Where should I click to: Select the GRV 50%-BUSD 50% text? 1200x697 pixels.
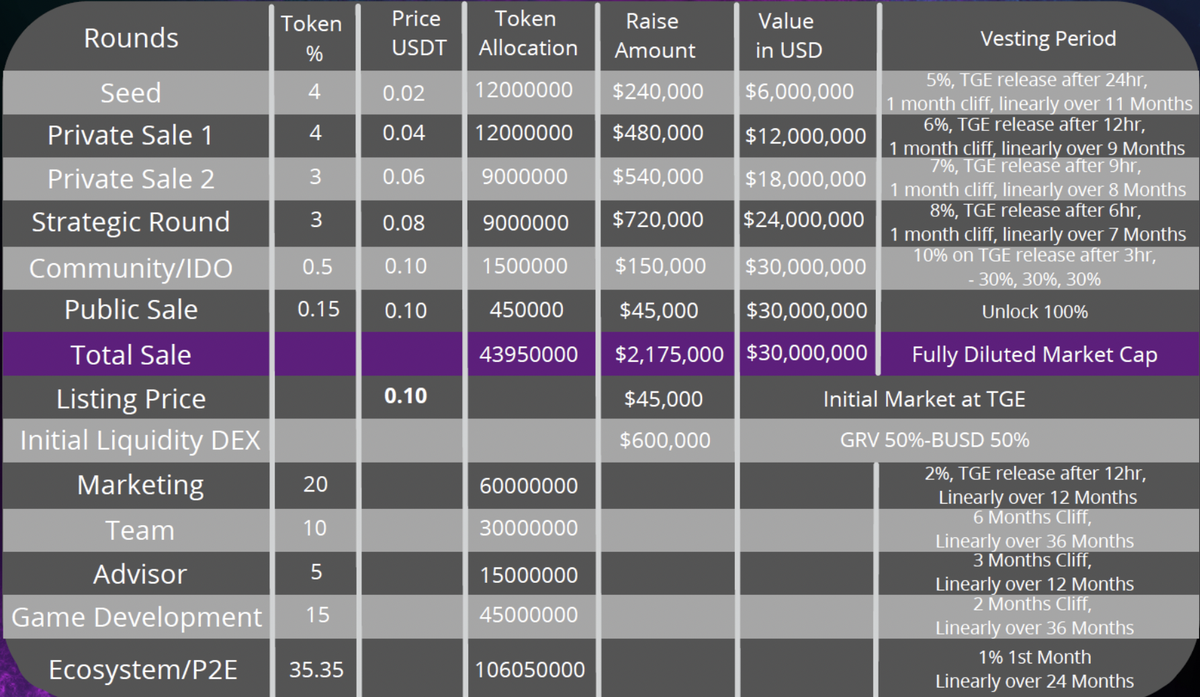[934, 440]
